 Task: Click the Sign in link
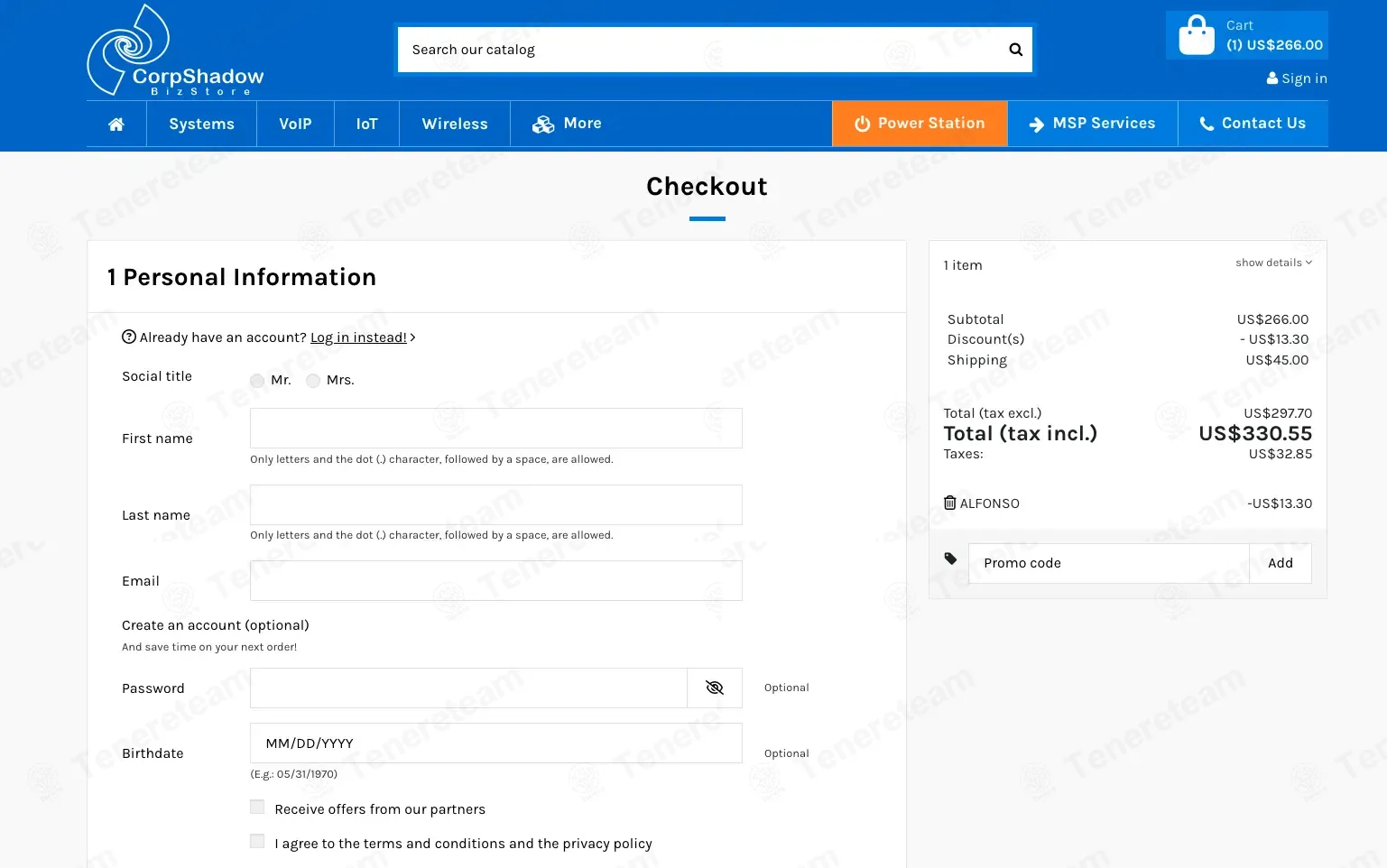[x=1297, y=78]
